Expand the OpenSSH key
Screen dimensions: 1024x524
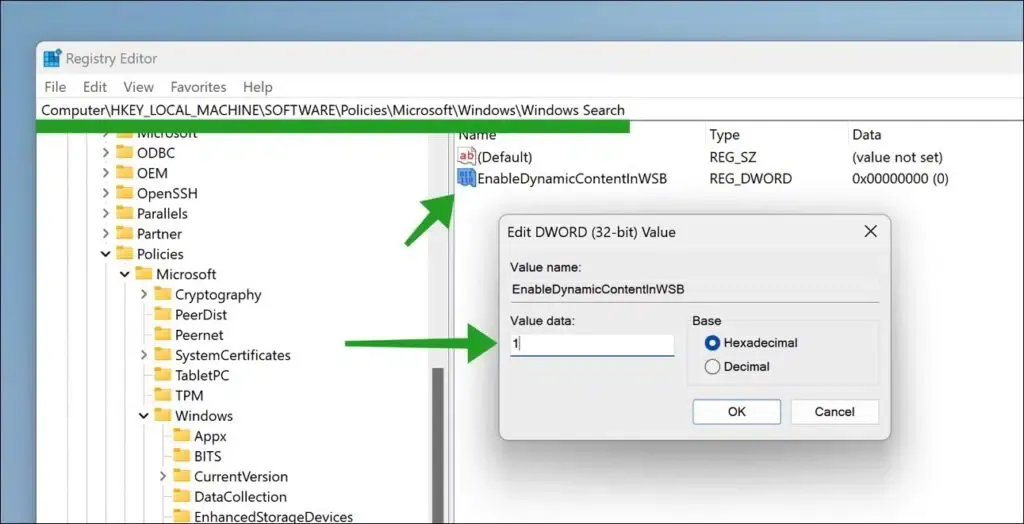click(x=105, y=193)
